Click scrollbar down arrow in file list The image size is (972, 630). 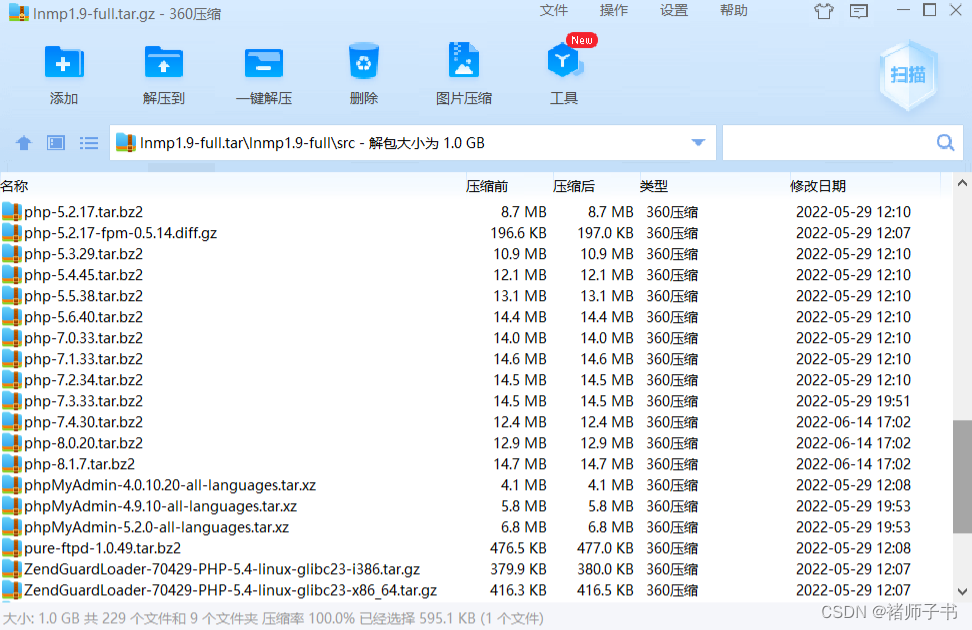point(962,592)
